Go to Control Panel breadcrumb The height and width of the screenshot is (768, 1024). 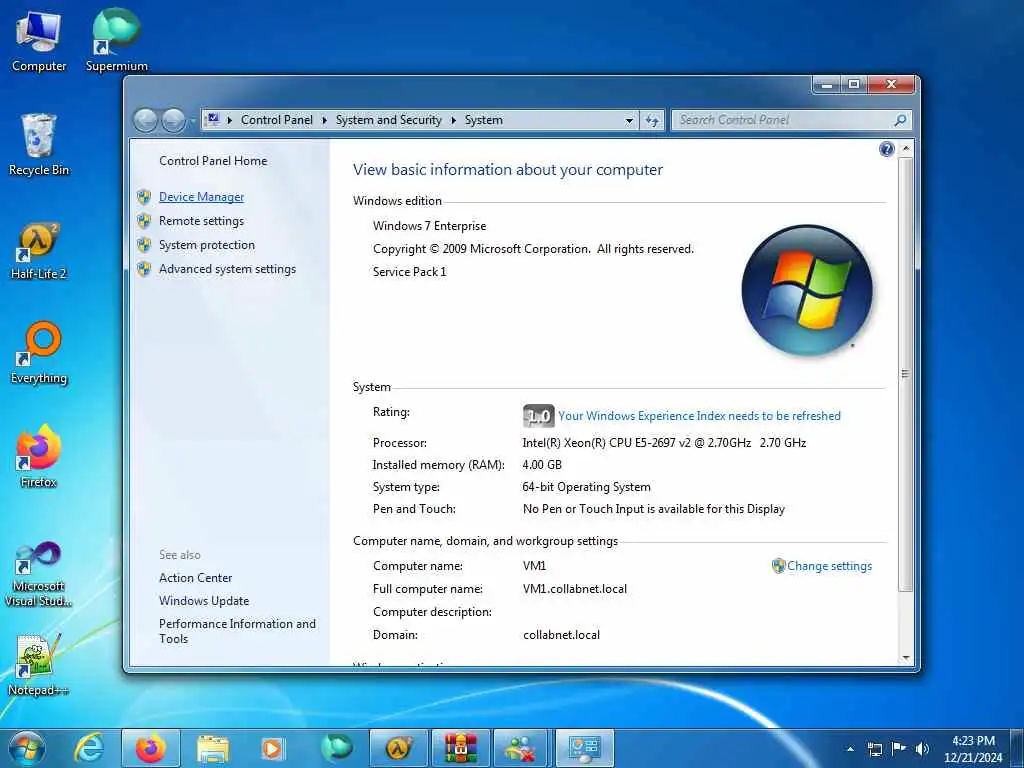click(277, 120)
